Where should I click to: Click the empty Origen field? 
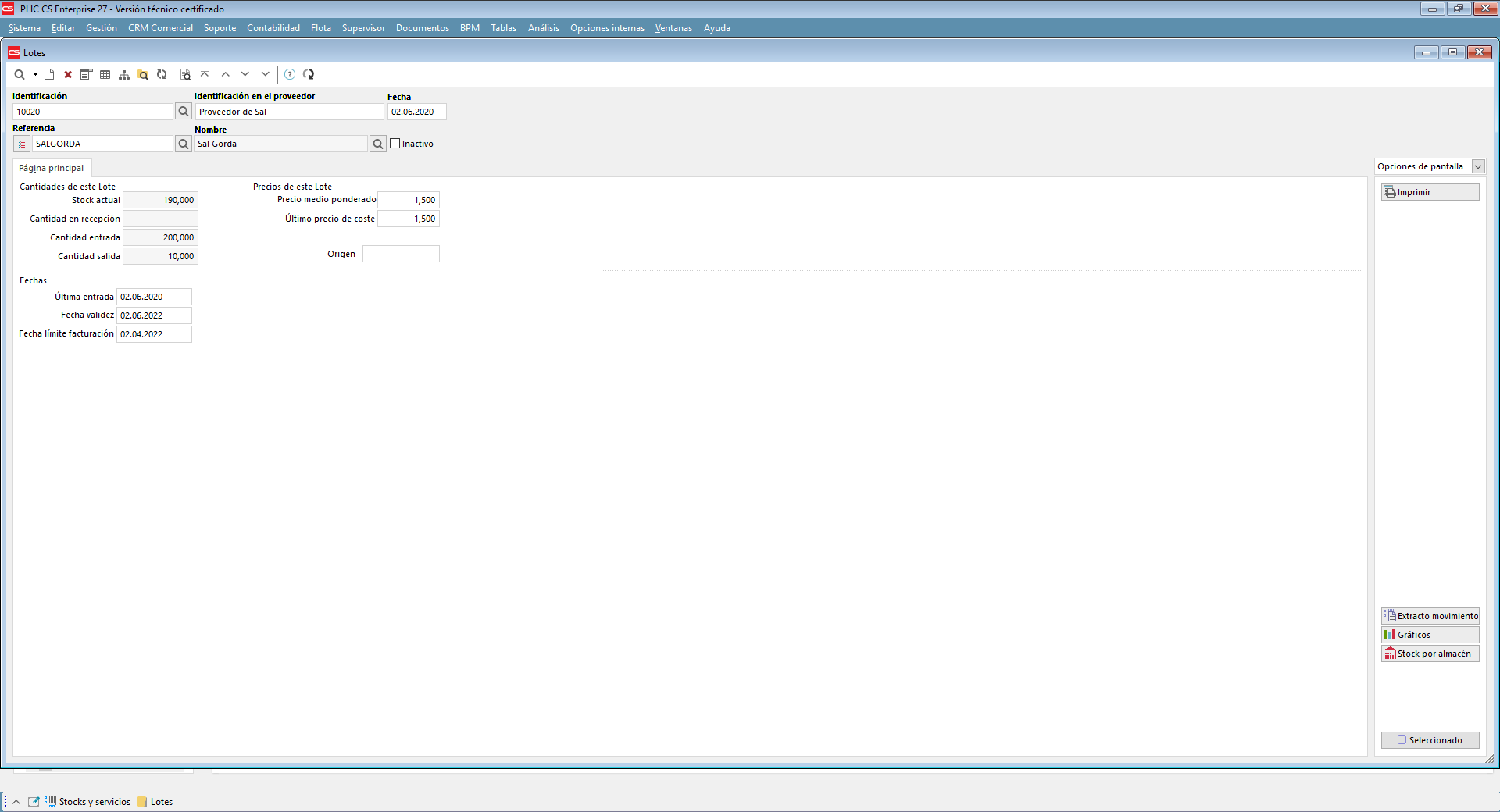click(x=401, y=254)
